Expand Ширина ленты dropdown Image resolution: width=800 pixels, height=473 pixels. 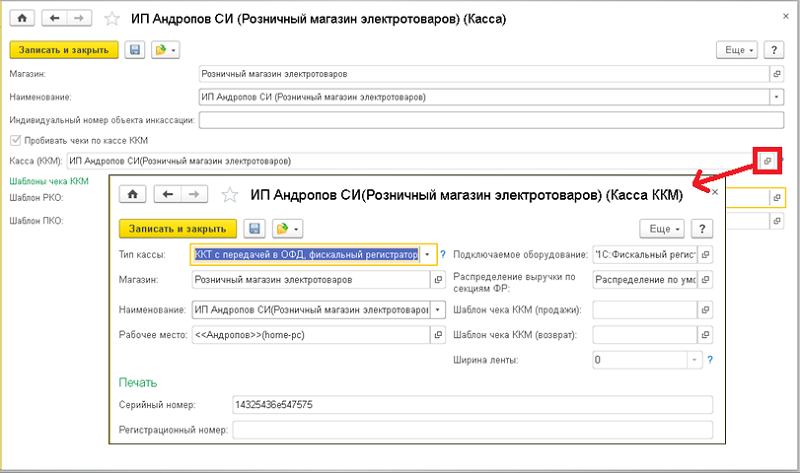pos(694,360)
